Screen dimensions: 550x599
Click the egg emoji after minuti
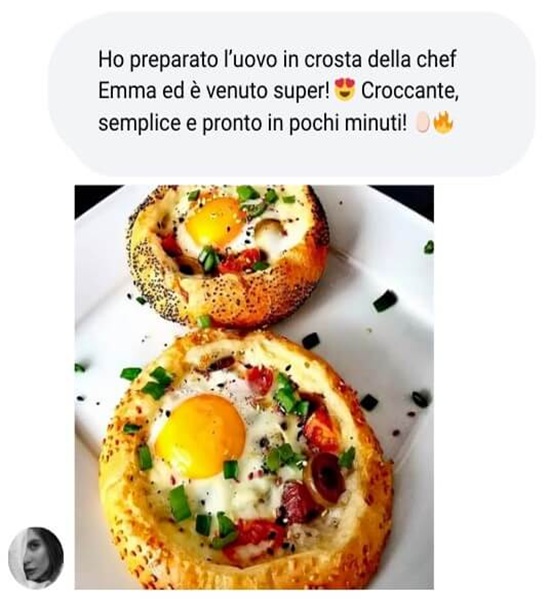(423, 124)
